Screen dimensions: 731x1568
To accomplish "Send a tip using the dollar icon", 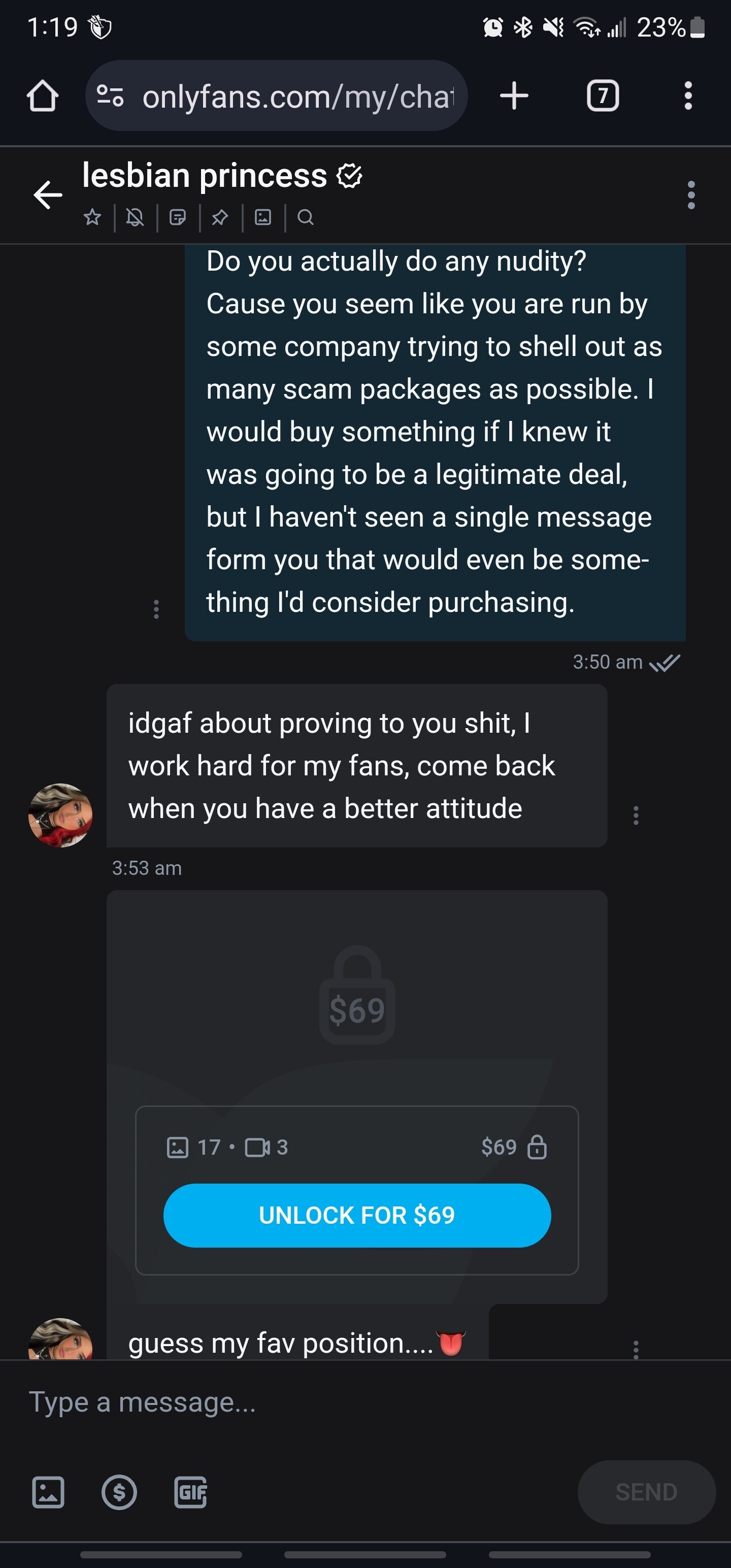I will tap(119, 1492).
